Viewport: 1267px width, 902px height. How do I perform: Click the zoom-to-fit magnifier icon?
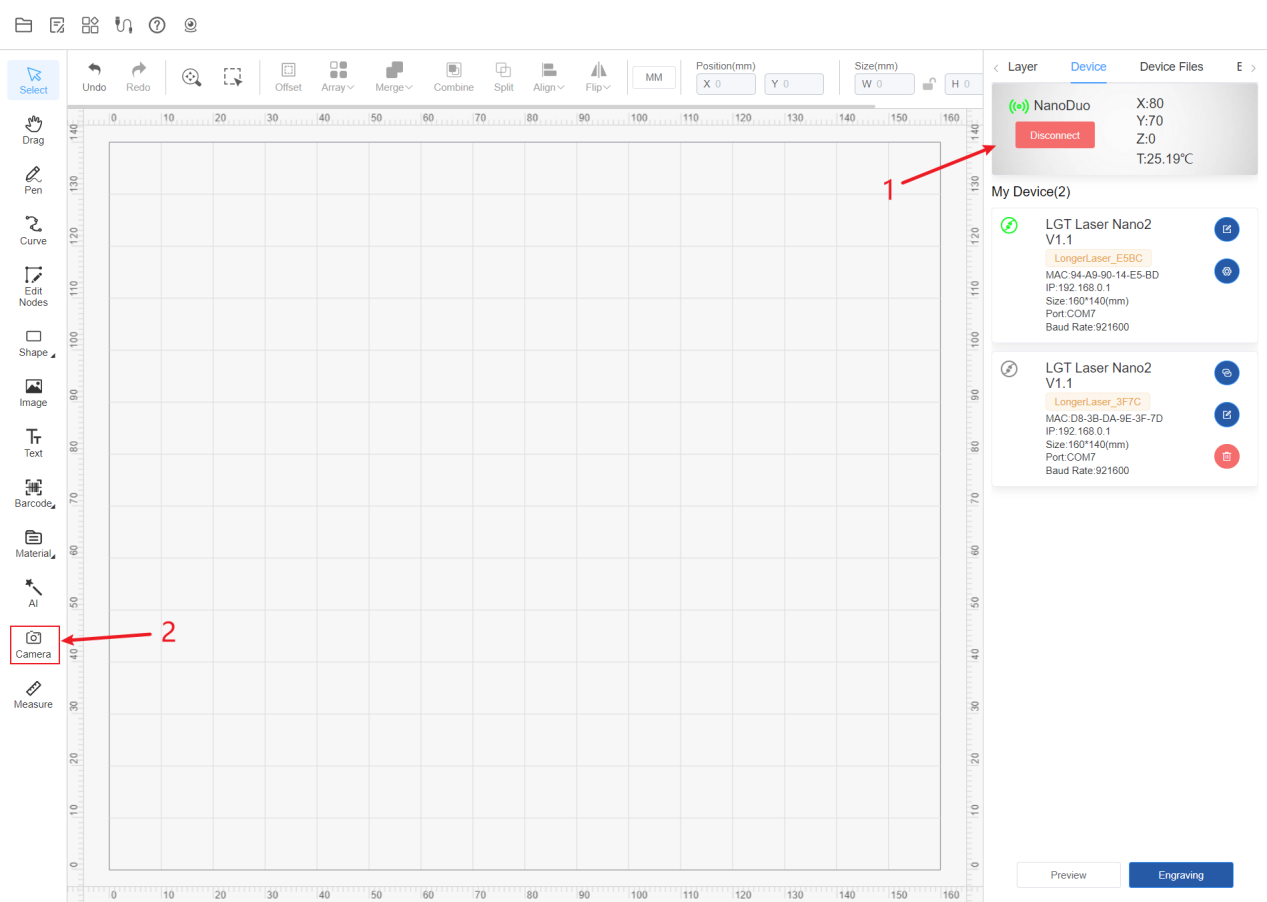[x=191, y=76]
